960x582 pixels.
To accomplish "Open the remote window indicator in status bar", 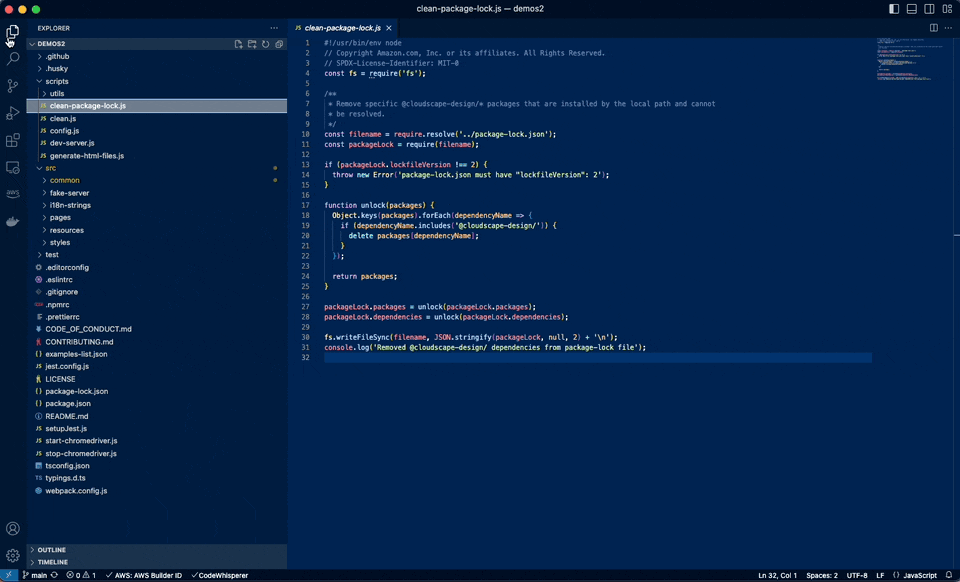I will point(9,575).
